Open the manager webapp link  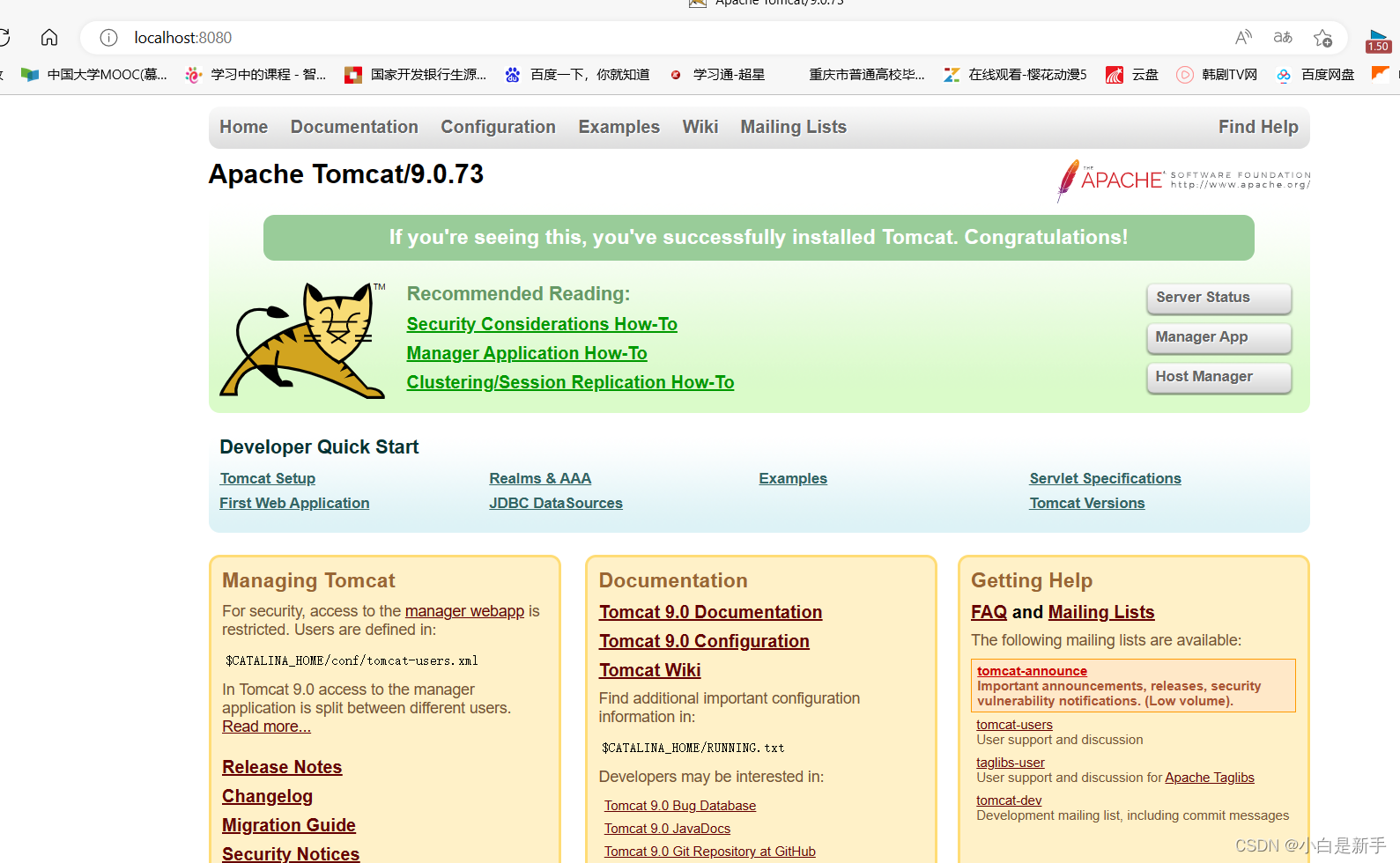(464, 611)
